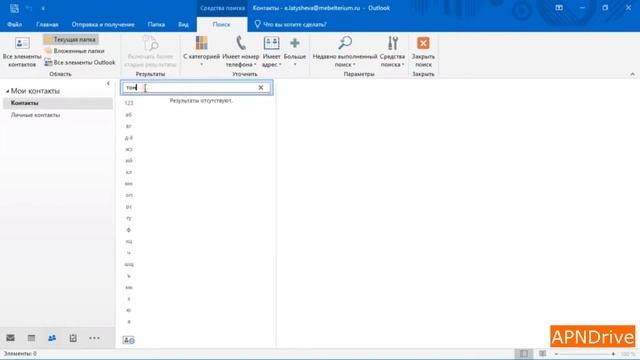Click the send/receive quick access icon

[14, 8]
